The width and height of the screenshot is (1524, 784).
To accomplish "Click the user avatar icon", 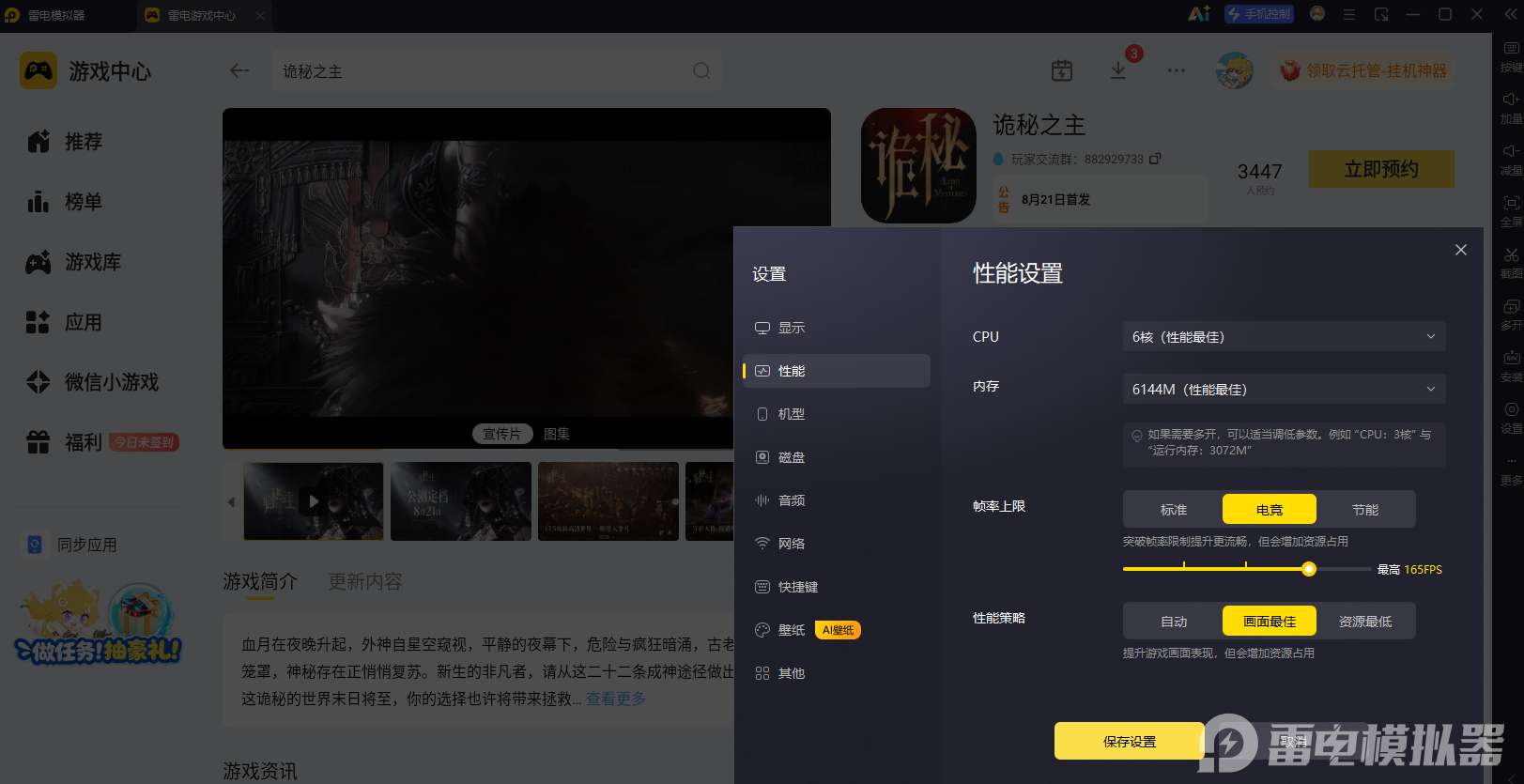I will click(x=1234, y=70).
